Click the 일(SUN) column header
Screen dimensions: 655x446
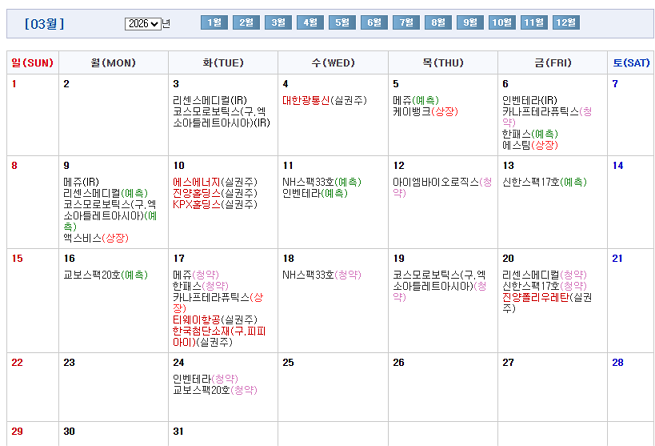pos(33,63)
